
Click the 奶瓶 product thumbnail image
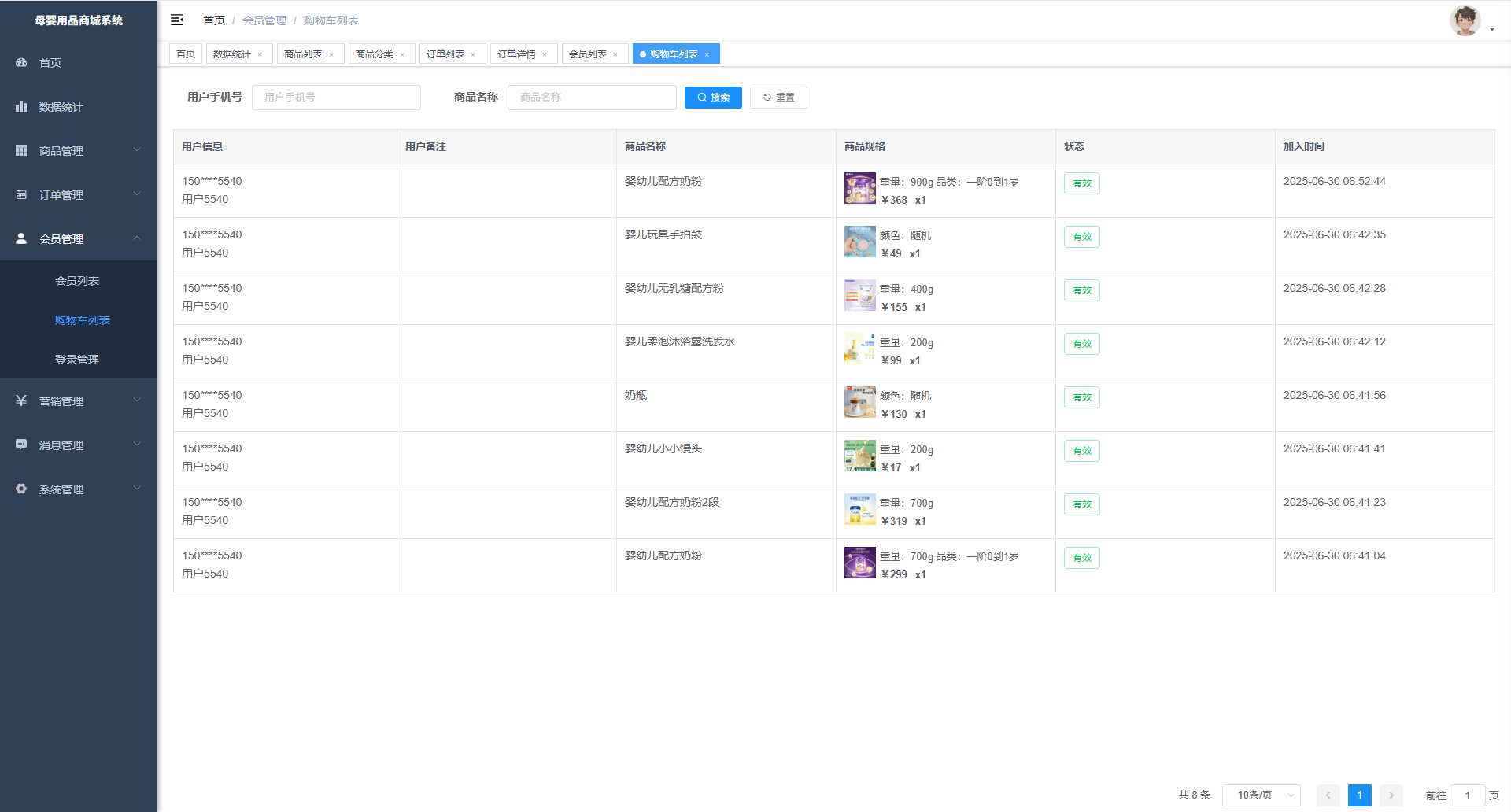pyautogui.click(x=859, y=402)
